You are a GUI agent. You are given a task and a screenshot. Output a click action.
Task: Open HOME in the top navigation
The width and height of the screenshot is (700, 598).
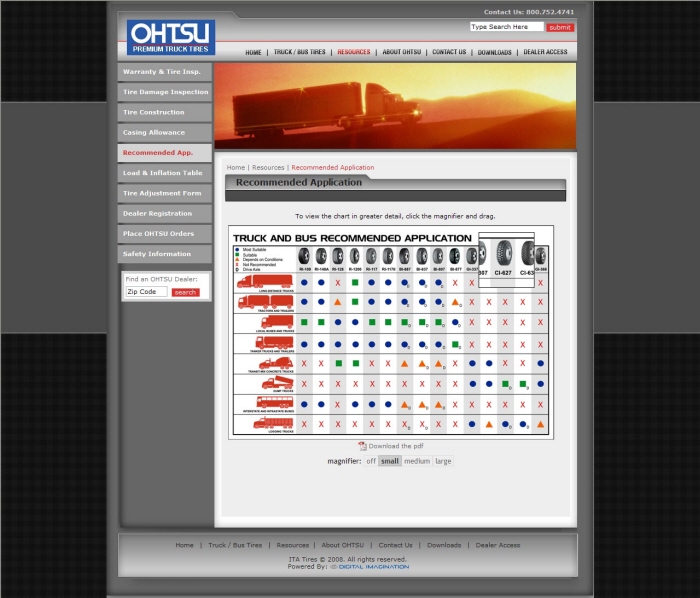coord(253,52)
